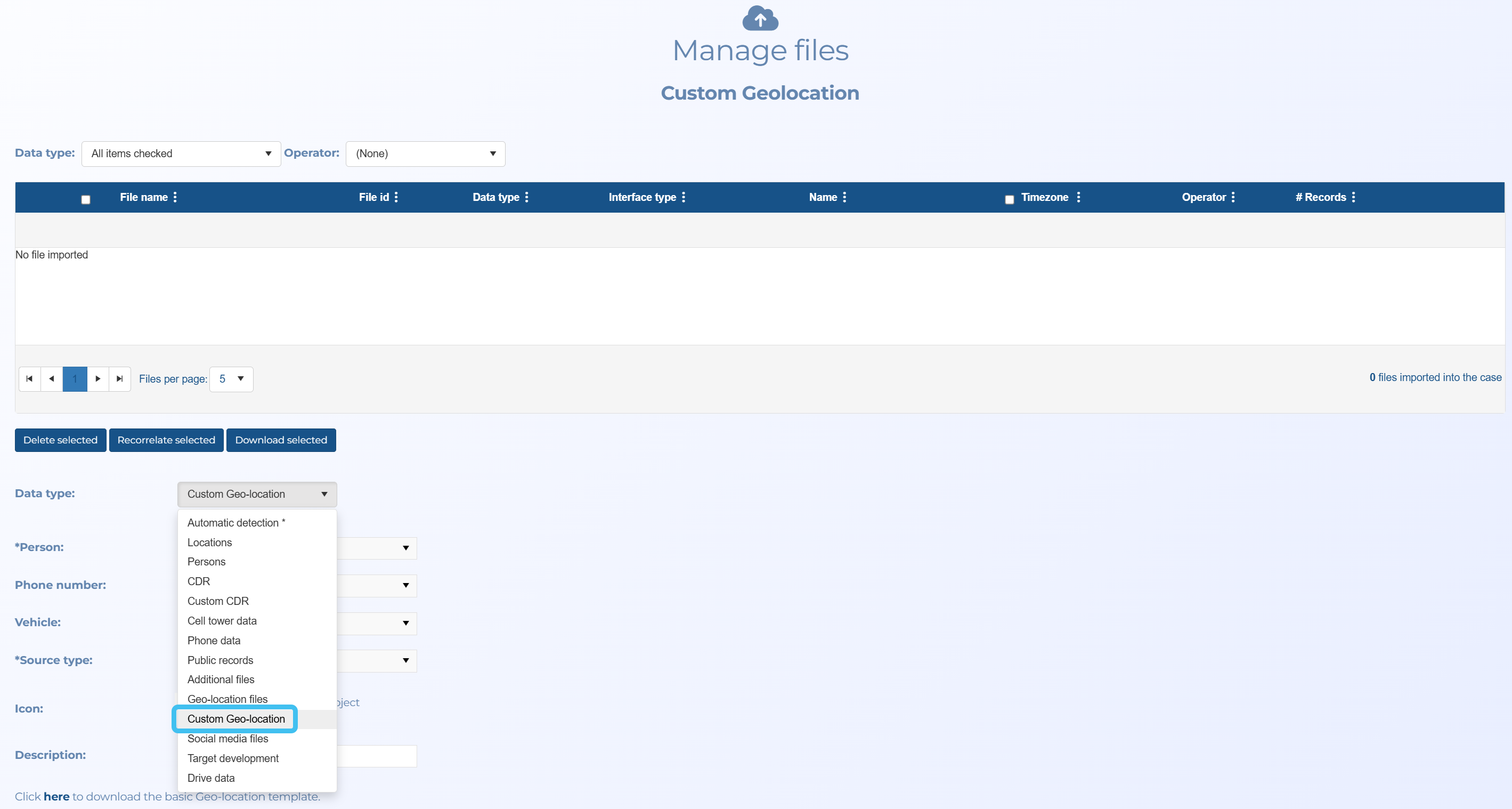Click the cloud upload icon
1512x809 pixels.
tap(760, 19)
